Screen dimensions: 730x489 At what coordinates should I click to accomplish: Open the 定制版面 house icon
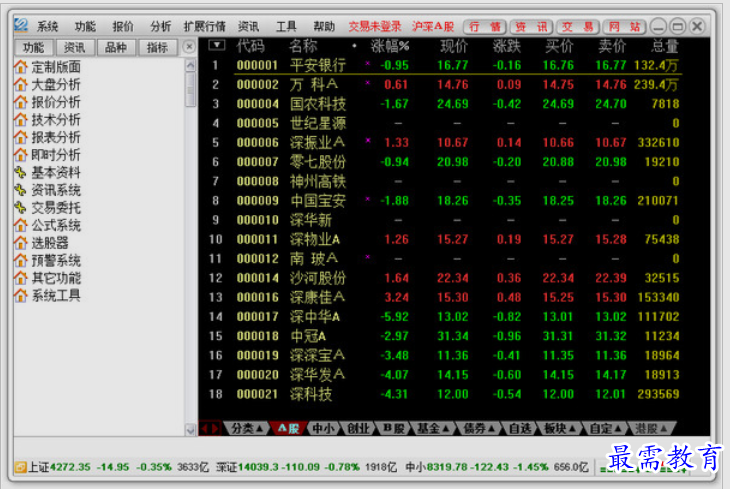coord(20,67)
